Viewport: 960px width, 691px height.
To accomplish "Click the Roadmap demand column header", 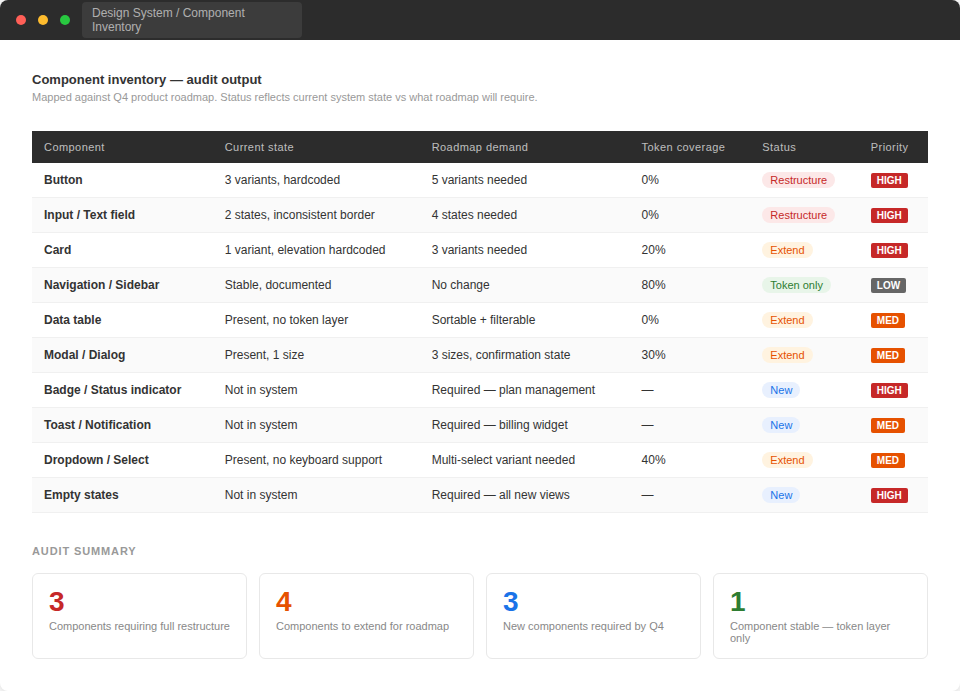I will pos(479,147).
